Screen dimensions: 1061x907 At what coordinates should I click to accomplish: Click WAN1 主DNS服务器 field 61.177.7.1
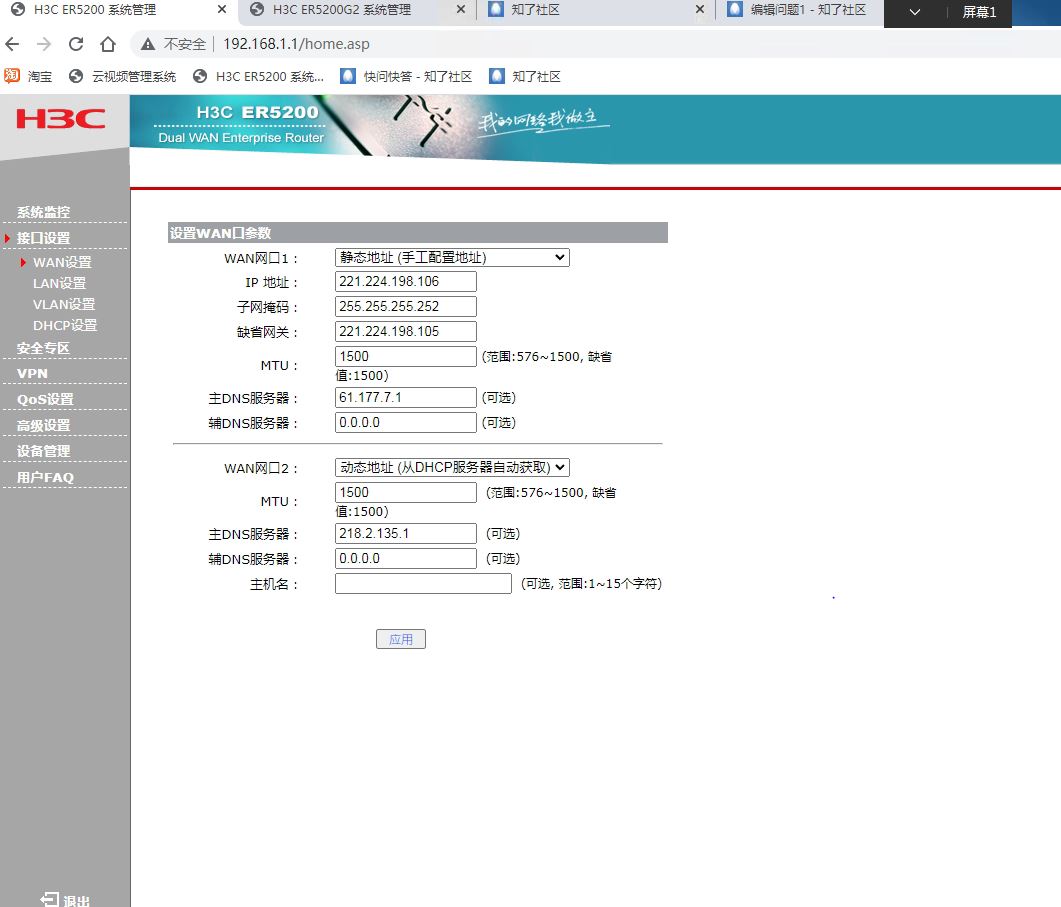pos(405,397)
